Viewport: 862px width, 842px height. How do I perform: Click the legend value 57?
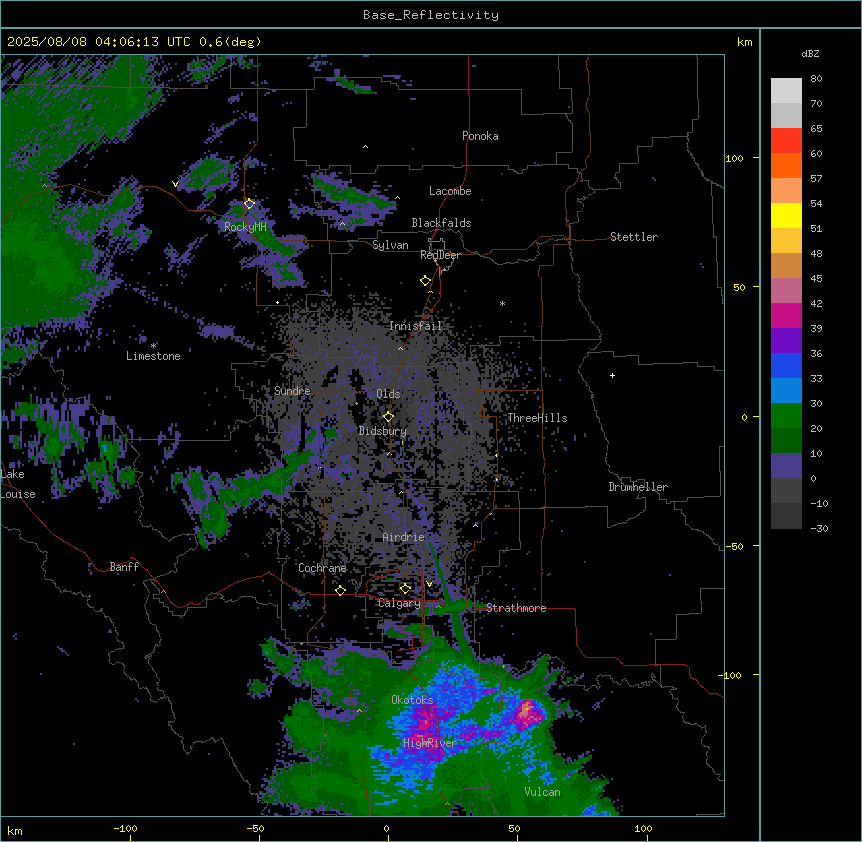[x=816, y=178]
